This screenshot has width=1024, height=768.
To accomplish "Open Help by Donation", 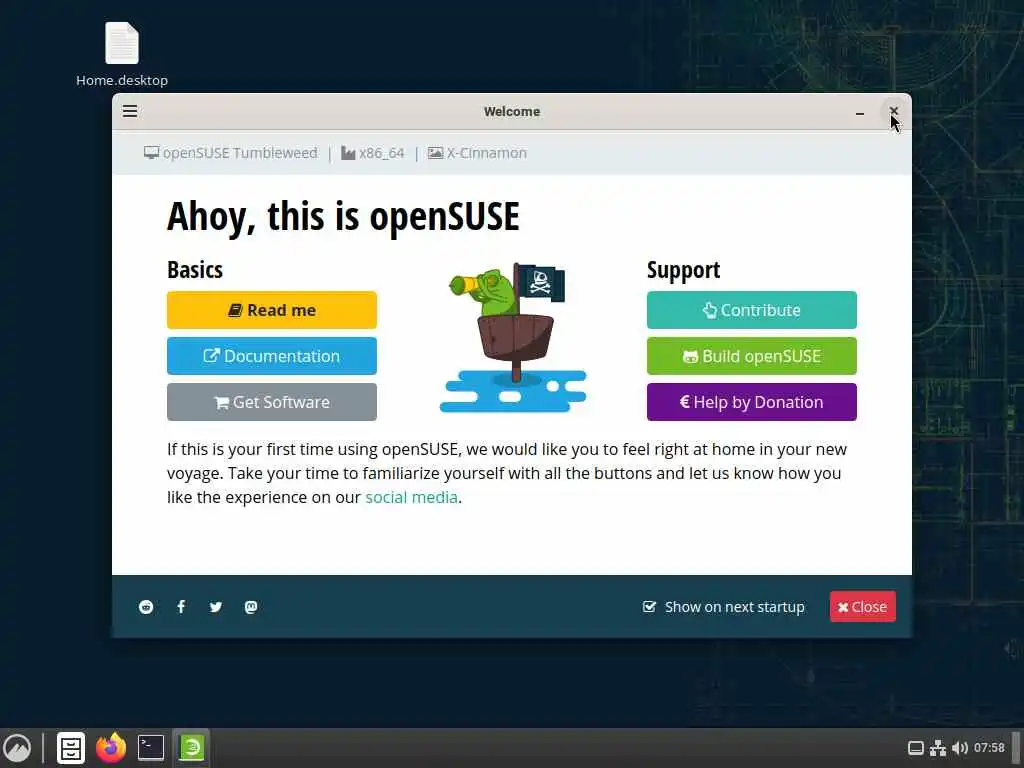I will tap(752, 402).
